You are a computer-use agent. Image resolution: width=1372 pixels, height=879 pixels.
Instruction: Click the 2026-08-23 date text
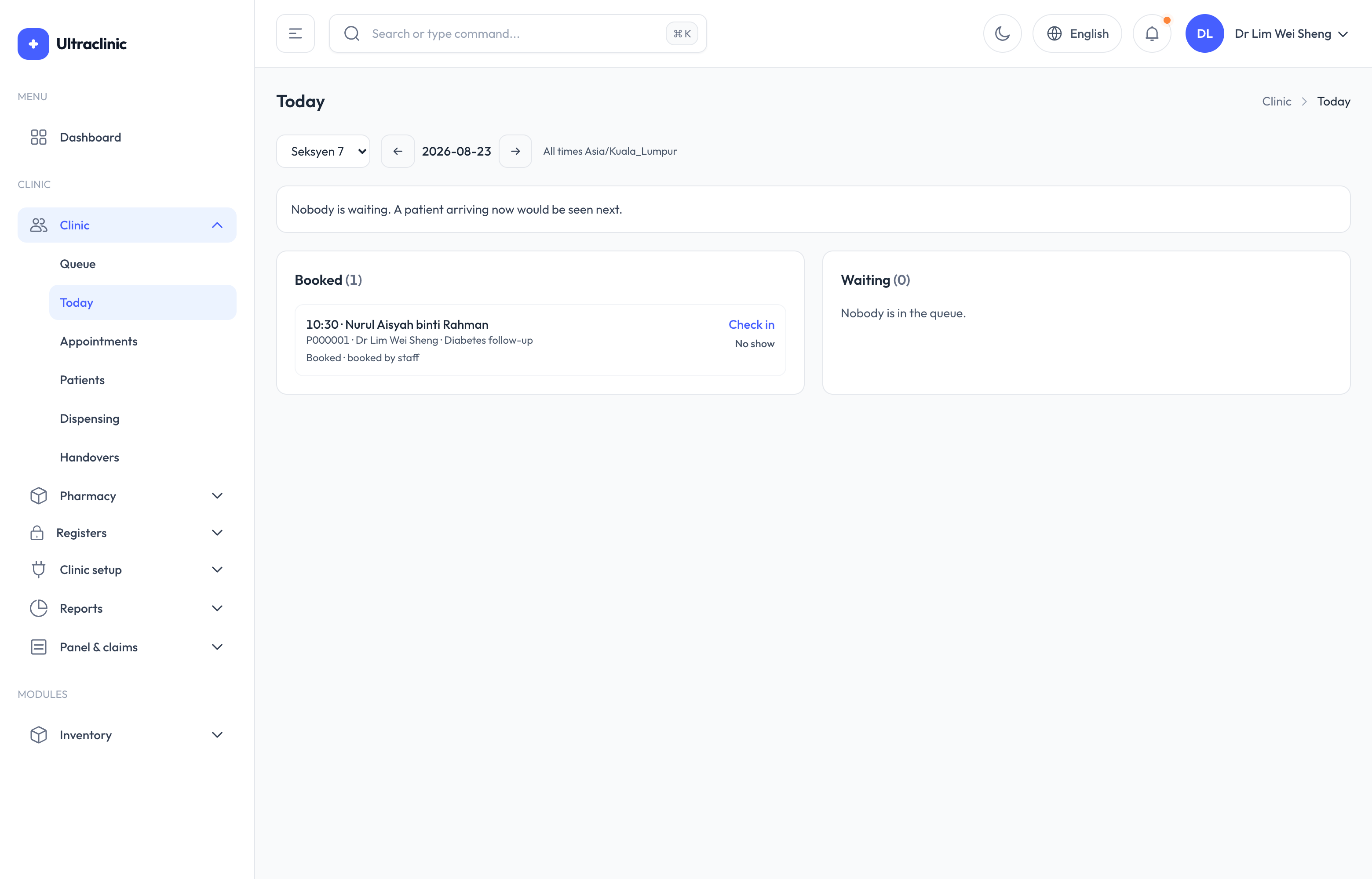(x=456, y=151)
